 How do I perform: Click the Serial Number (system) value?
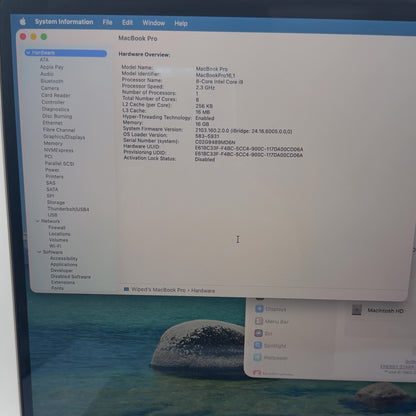tap(215, 142)
